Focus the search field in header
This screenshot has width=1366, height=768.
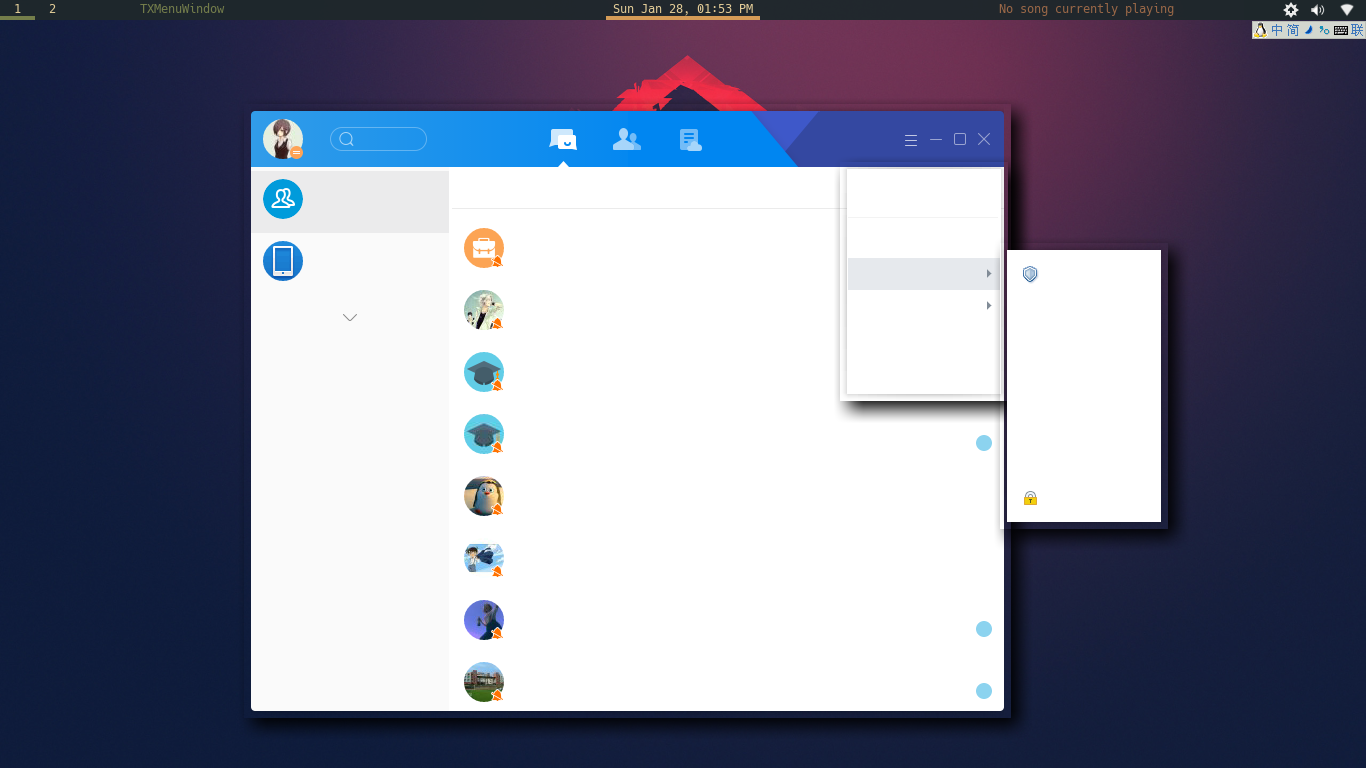click(x=378, y=139)
